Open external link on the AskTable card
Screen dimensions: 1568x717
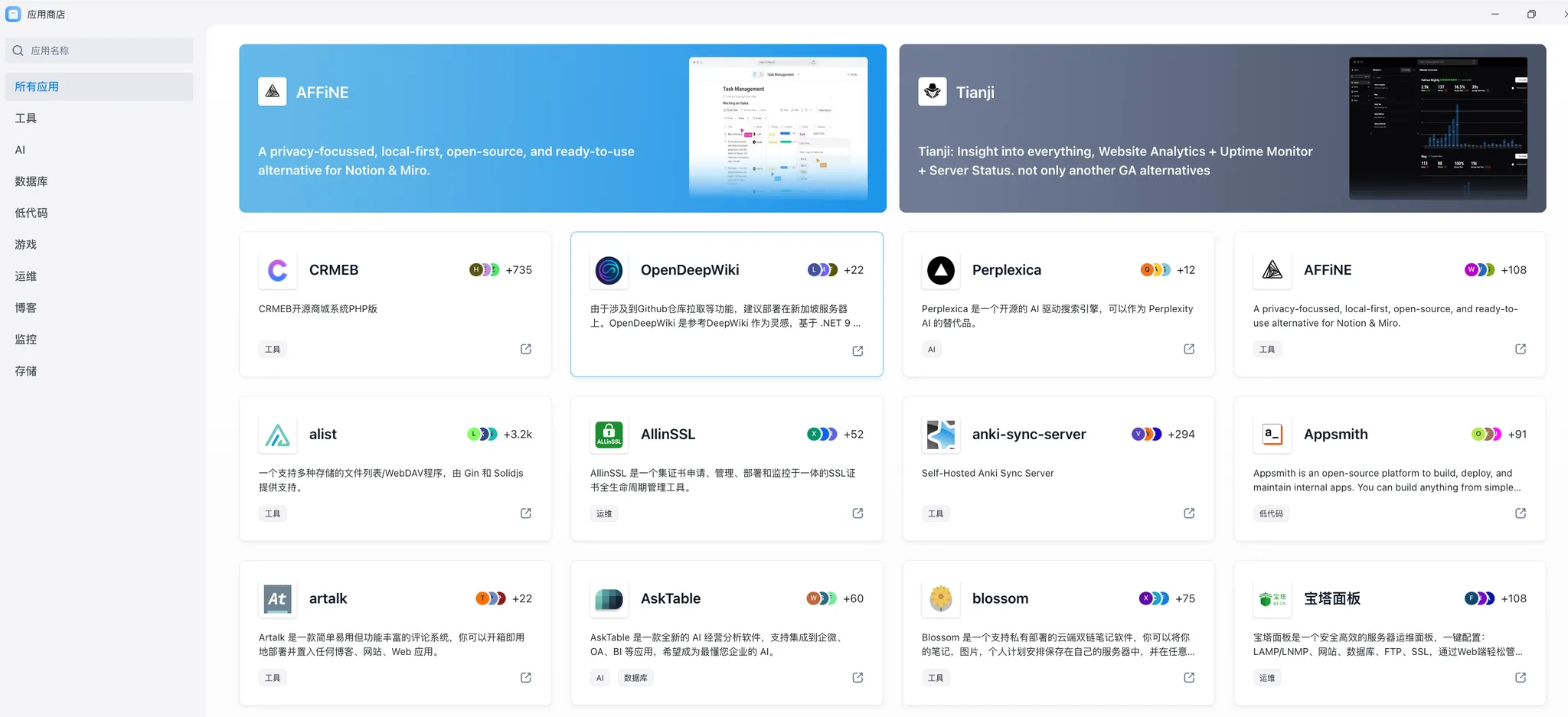857,677
